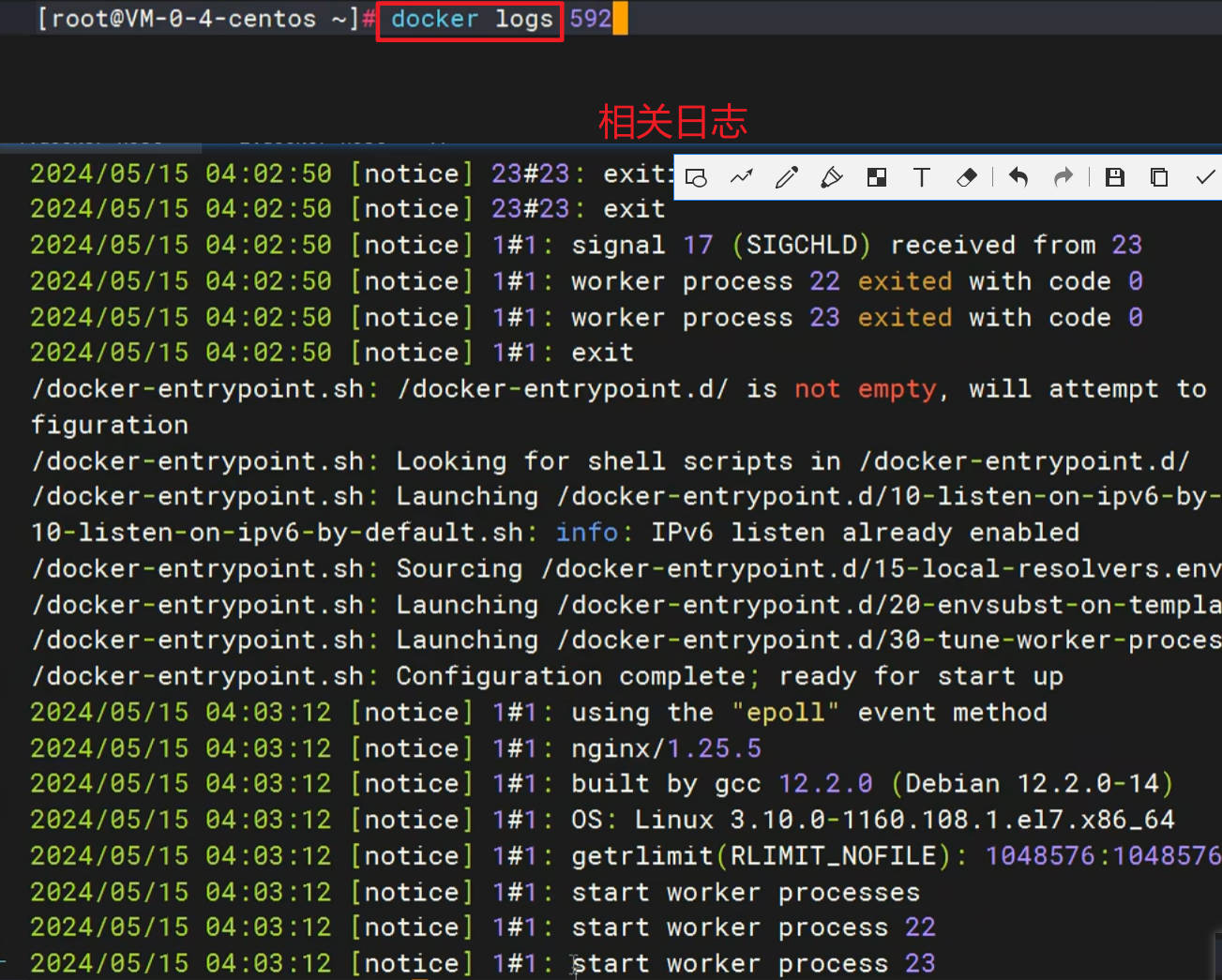1222x980 pixels.
Task: Select the 相关日志 red annotation text
Action: (671, 121)
